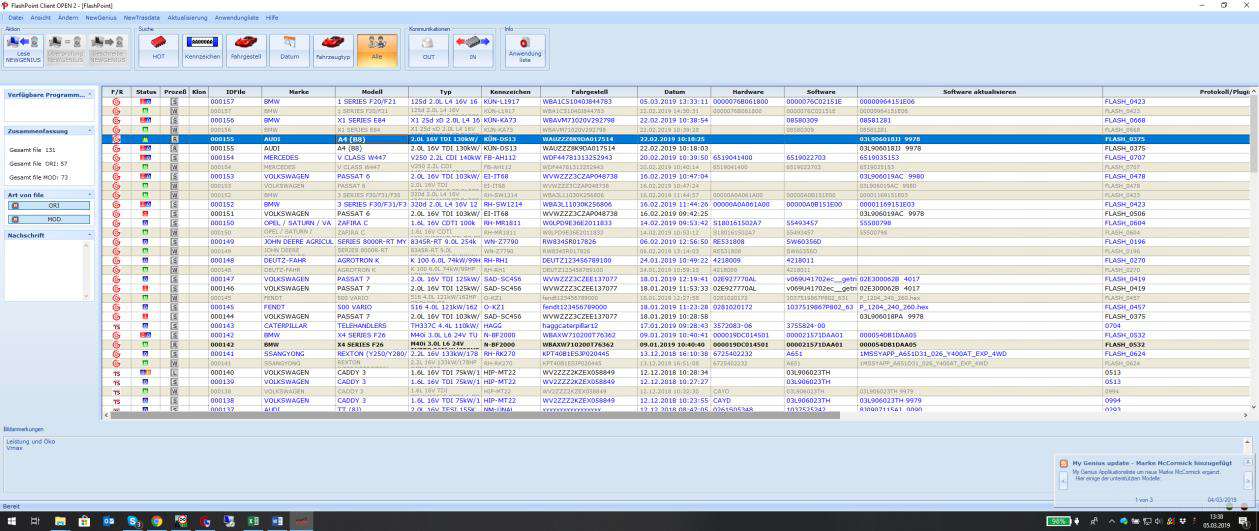
Task: Collapse the Art von file panel
Action: 90,193
